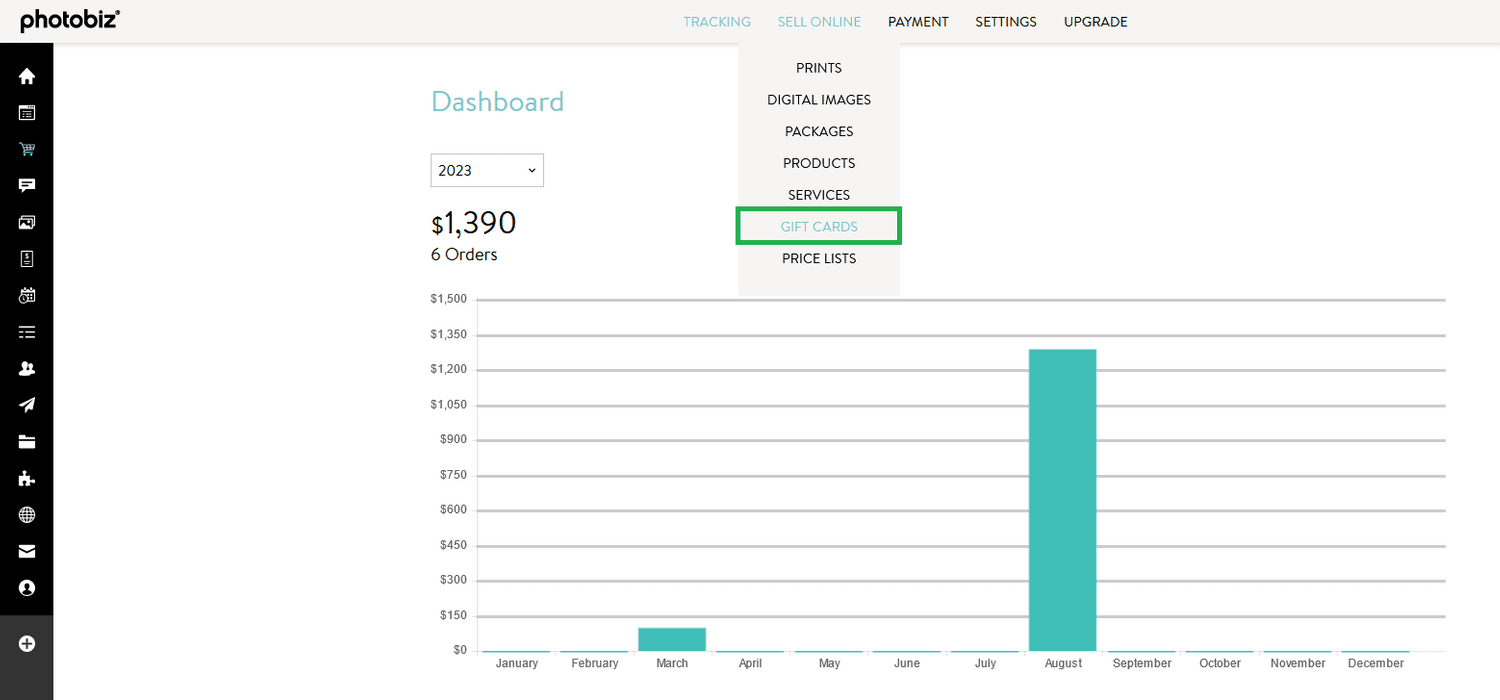This screenshot has width=1500, height=700.
Task: Open the Tracking menu in top navigation
Action: click(717, 22)
